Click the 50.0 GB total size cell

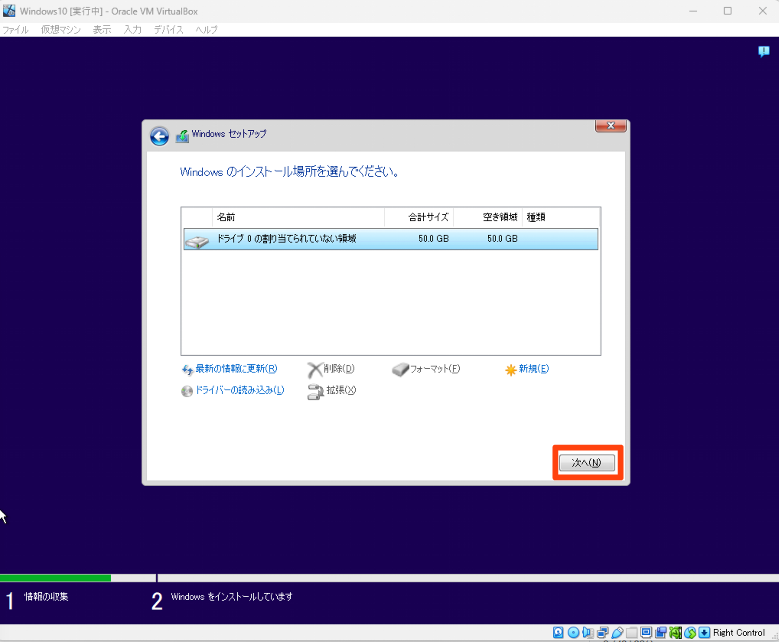tap(433, 239)
